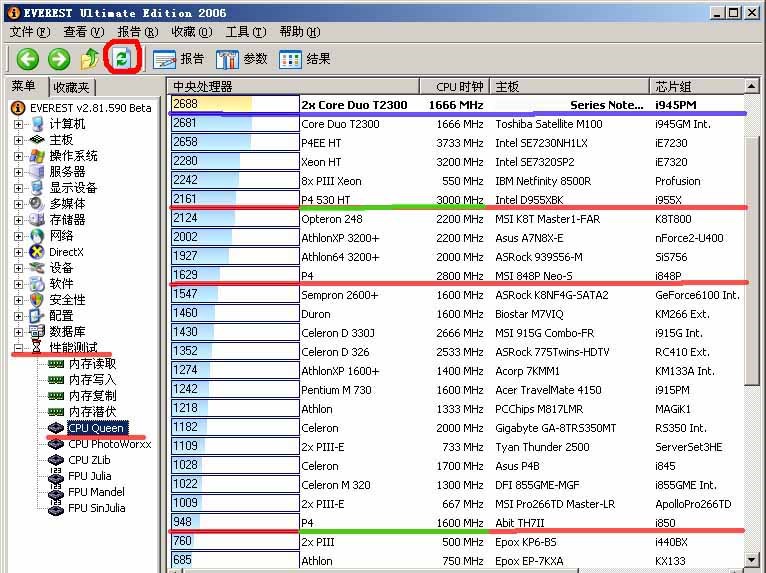Click the results list scroll up arrow
The width and height of the screenshot is (766, 573).
point(752,86)
